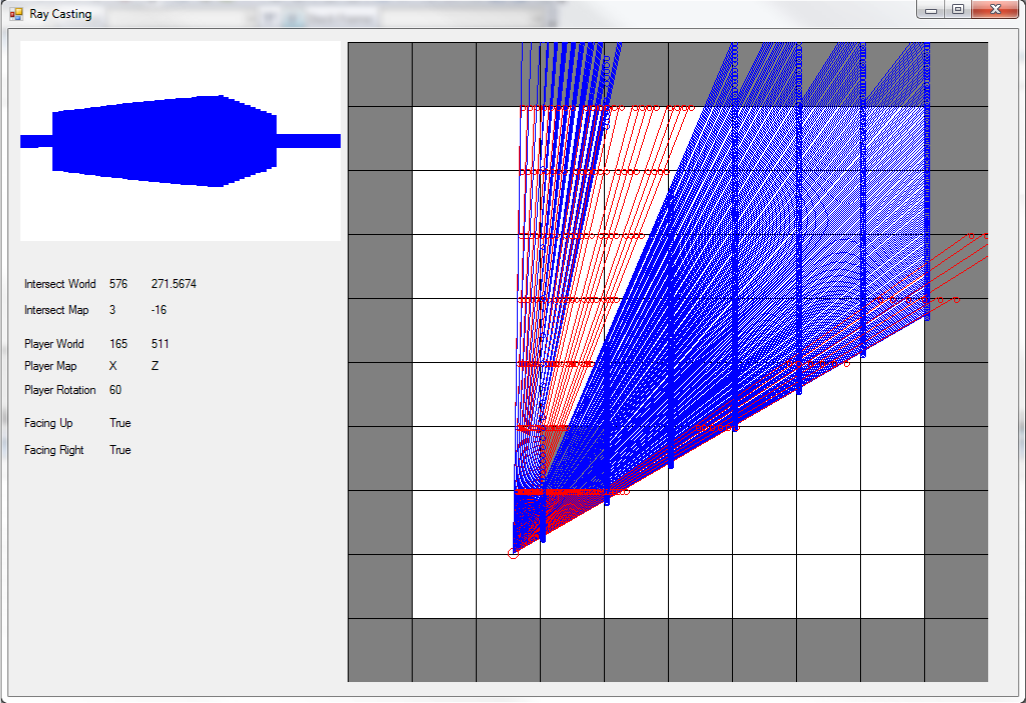Click the 'Intersect World' label
The image size is (1026, 703).
pos(59,283)
